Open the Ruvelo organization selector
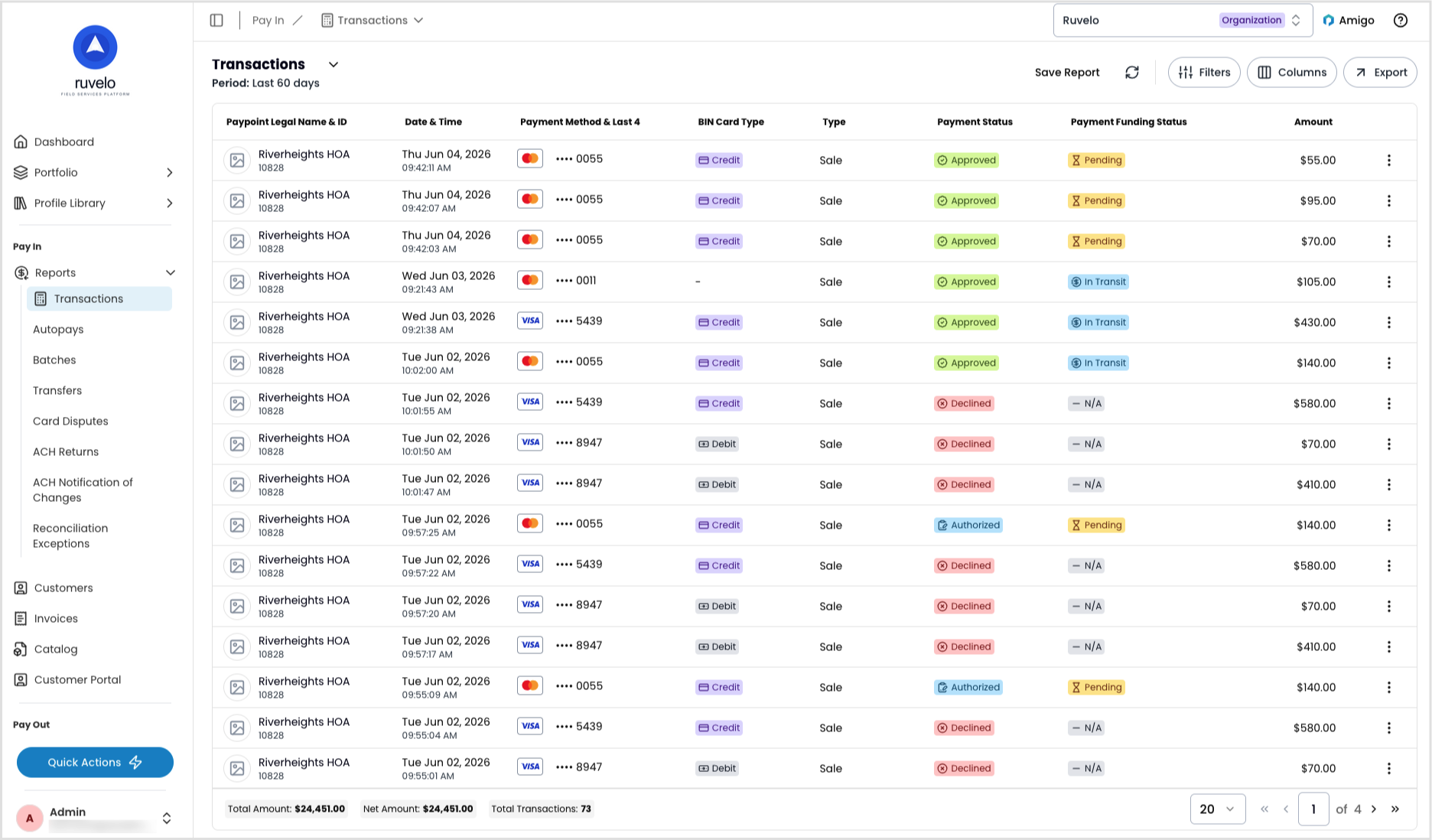 tap(1183, 21)
